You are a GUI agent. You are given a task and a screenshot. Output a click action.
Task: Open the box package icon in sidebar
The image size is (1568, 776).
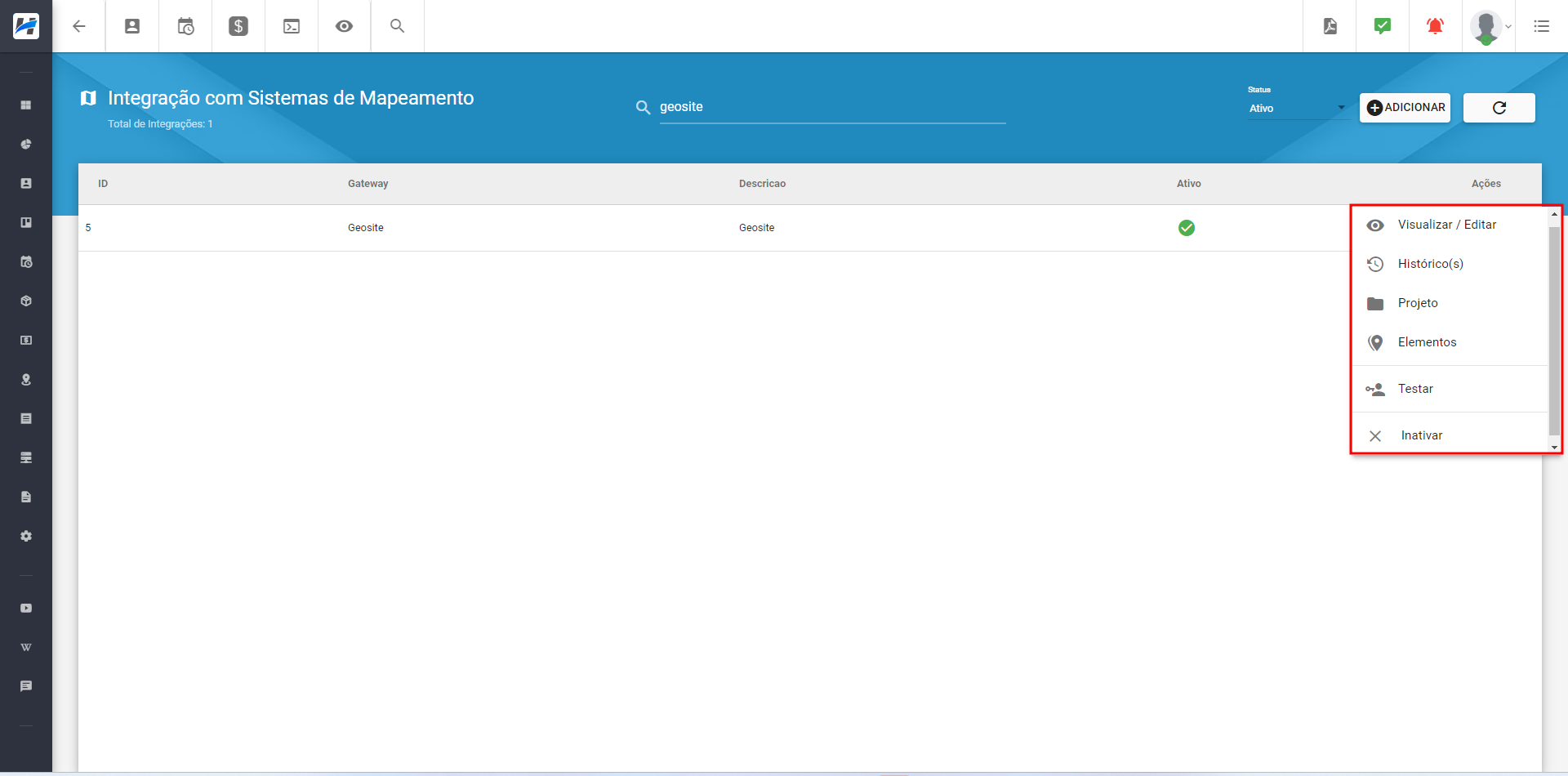(x=26, y=301)
